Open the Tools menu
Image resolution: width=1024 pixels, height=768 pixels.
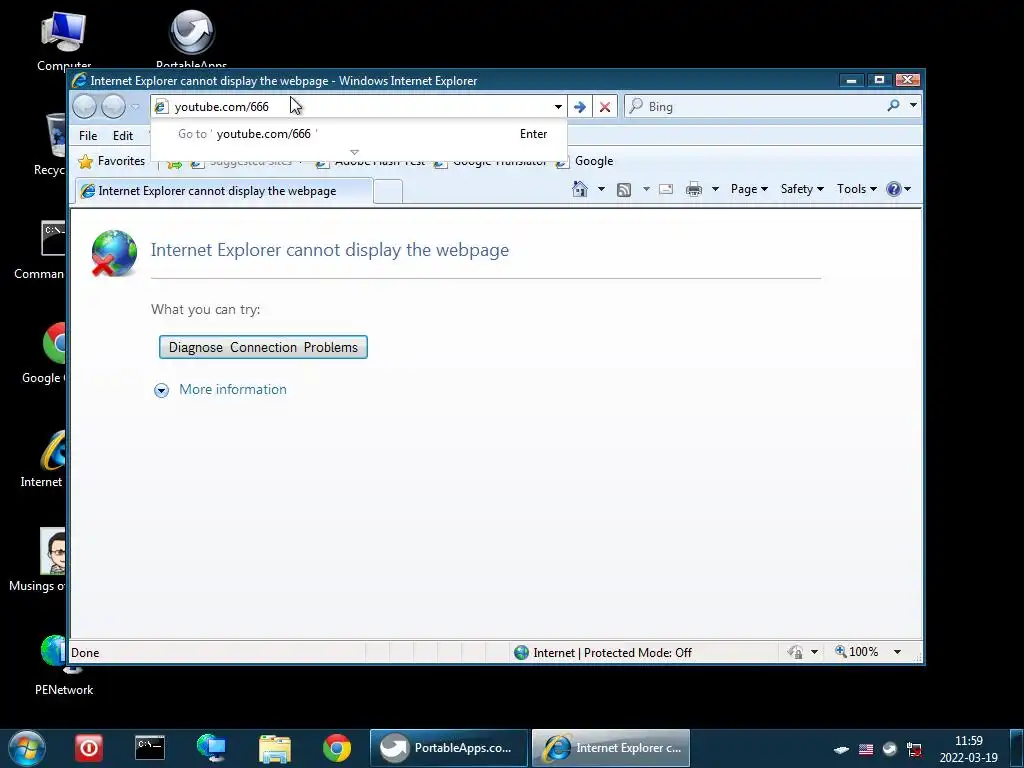[856, 189]
